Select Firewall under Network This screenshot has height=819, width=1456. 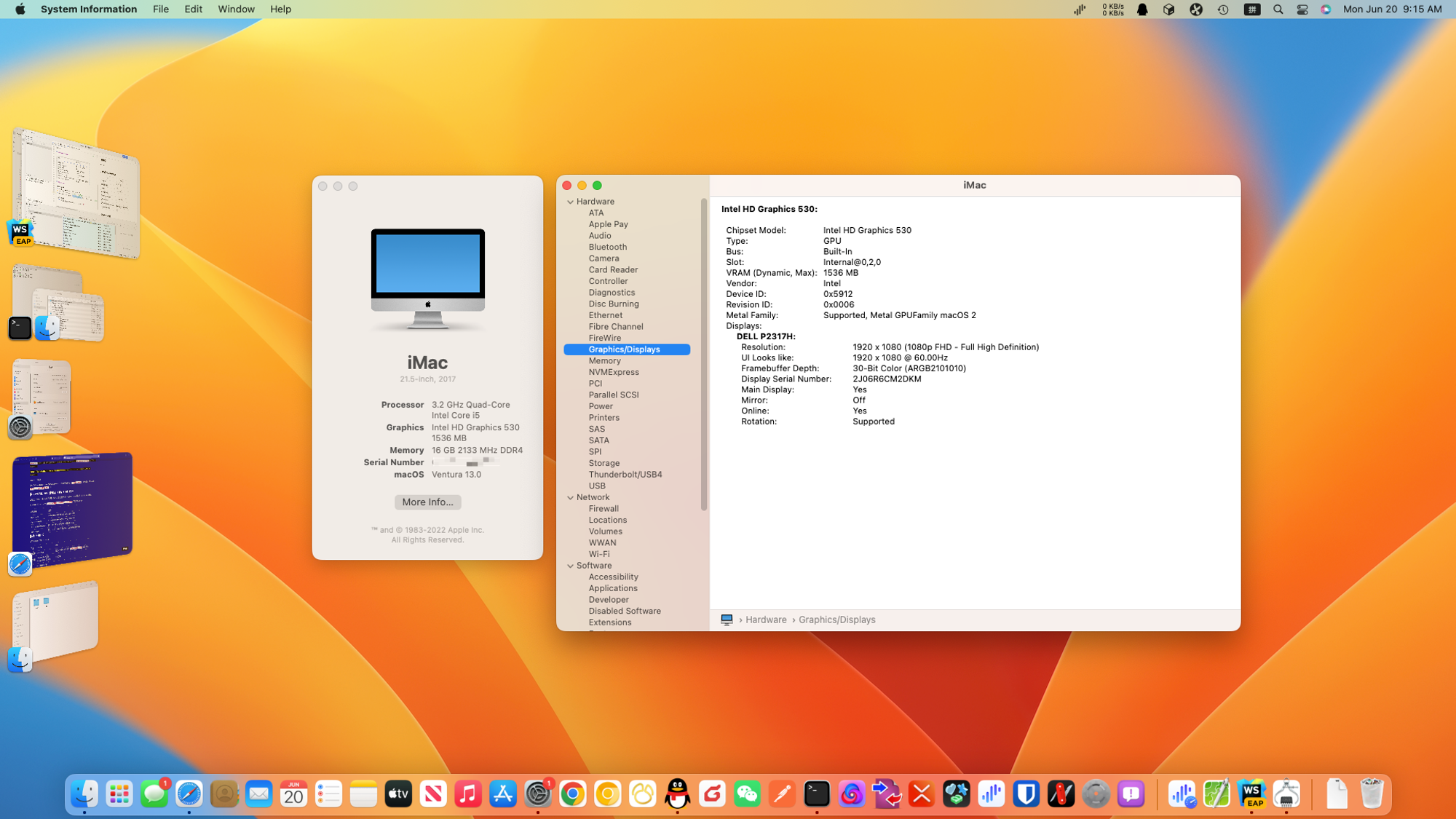pos(604,509)
